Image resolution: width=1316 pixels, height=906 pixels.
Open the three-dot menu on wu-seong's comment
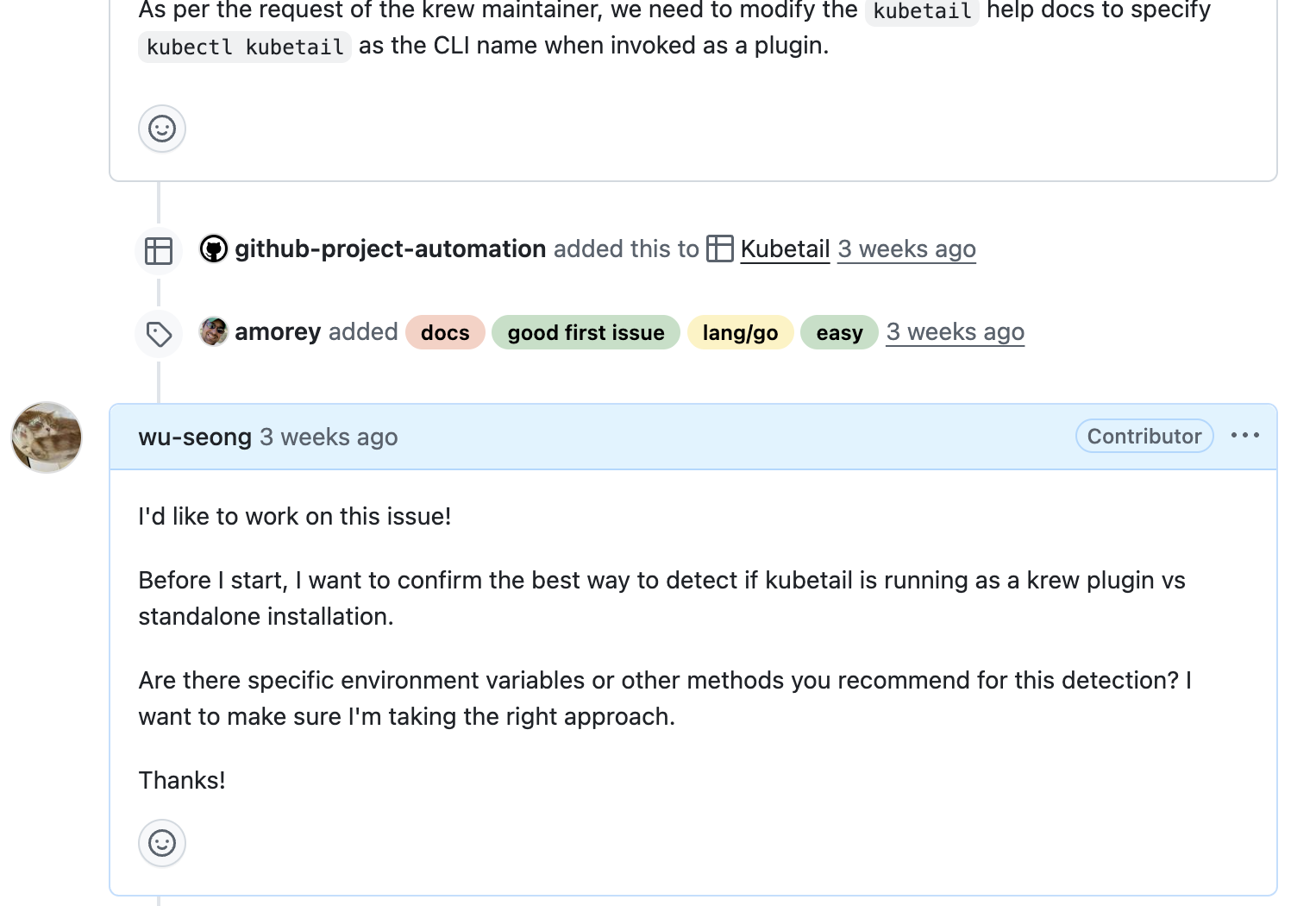[1244, 436]
